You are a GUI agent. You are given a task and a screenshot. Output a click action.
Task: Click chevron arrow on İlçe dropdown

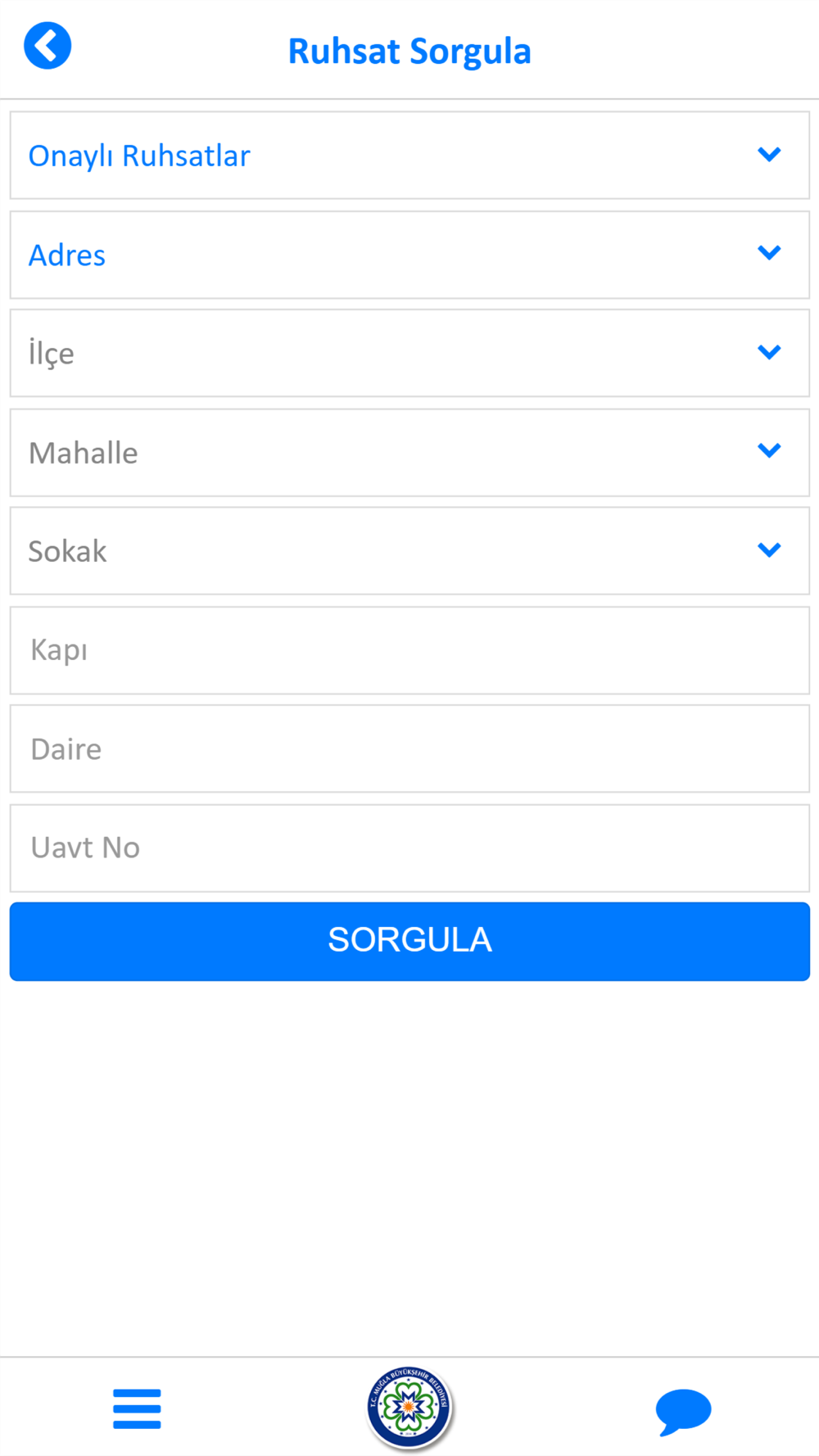tap(769, 352)
